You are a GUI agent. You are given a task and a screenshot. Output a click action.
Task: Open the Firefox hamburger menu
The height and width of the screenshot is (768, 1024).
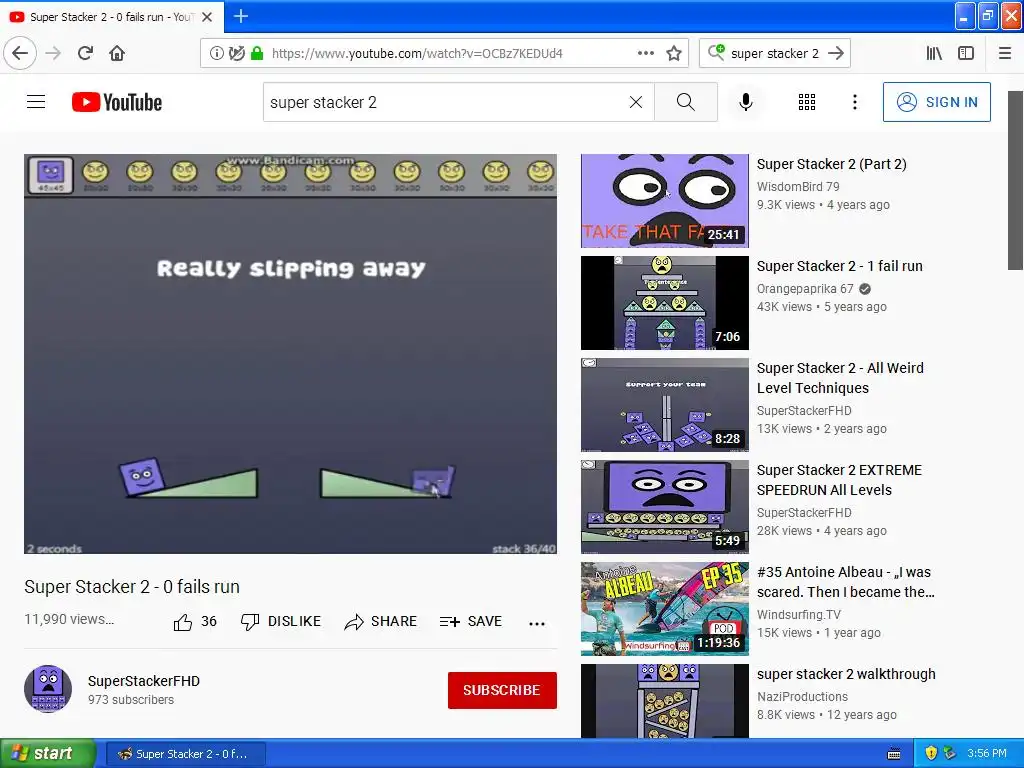click(1005, 54)
